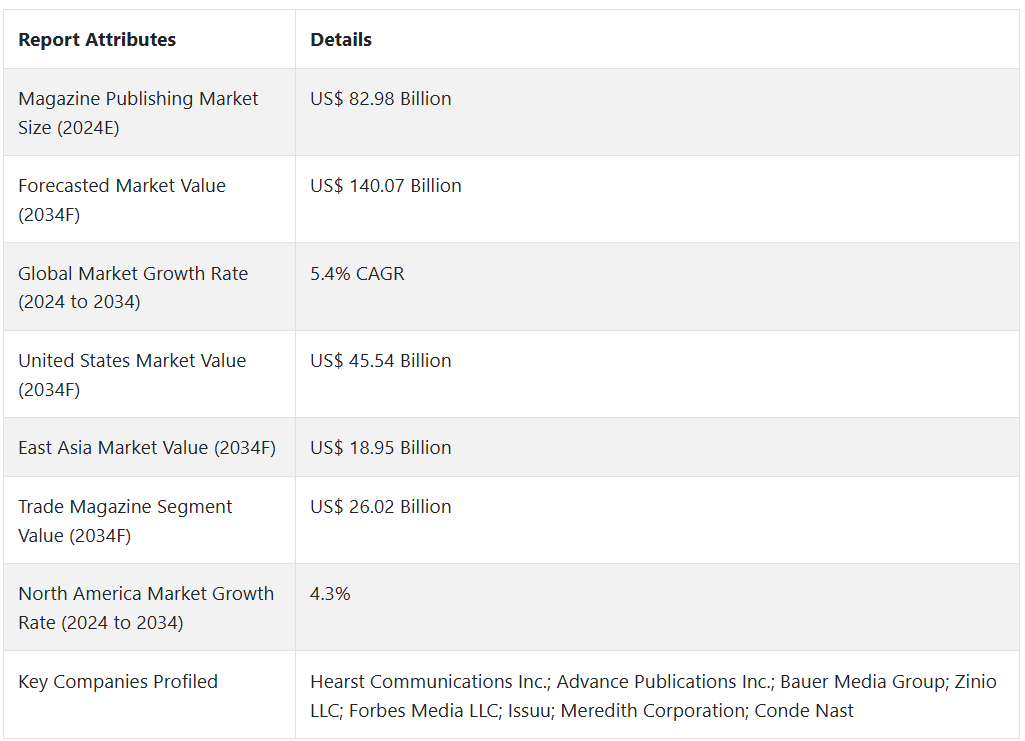Click the 4.3% growth rate value
The width and height of the screenshot is (1025, 741).
[331, 594]
